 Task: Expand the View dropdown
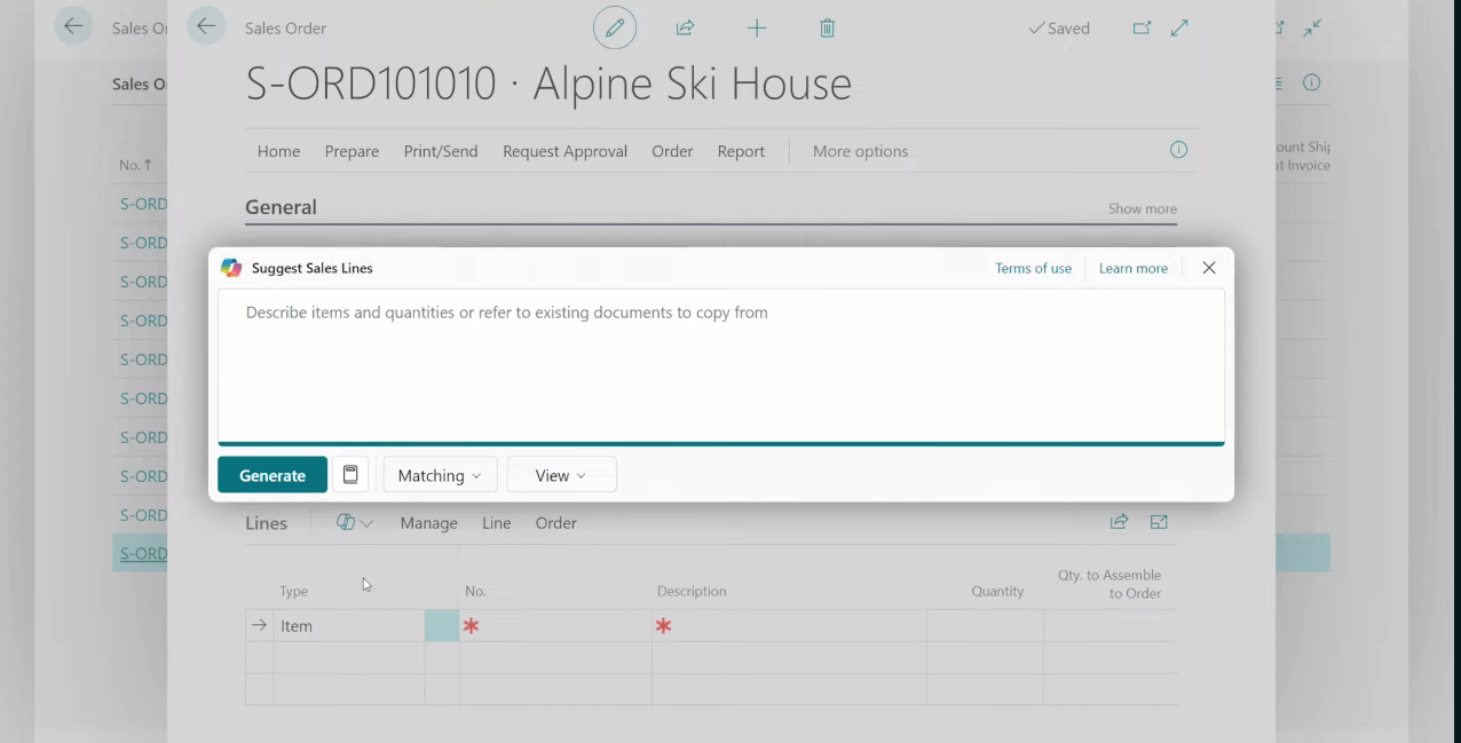tap(561, 476)
